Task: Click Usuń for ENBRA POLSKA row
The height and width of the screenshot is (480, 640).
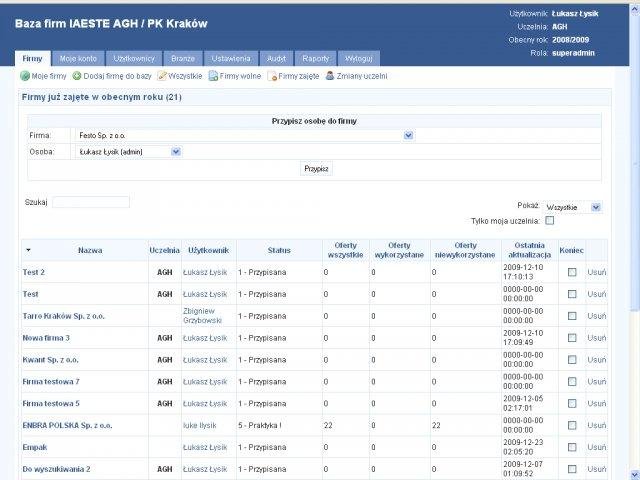Action: (x=597, y=425)
